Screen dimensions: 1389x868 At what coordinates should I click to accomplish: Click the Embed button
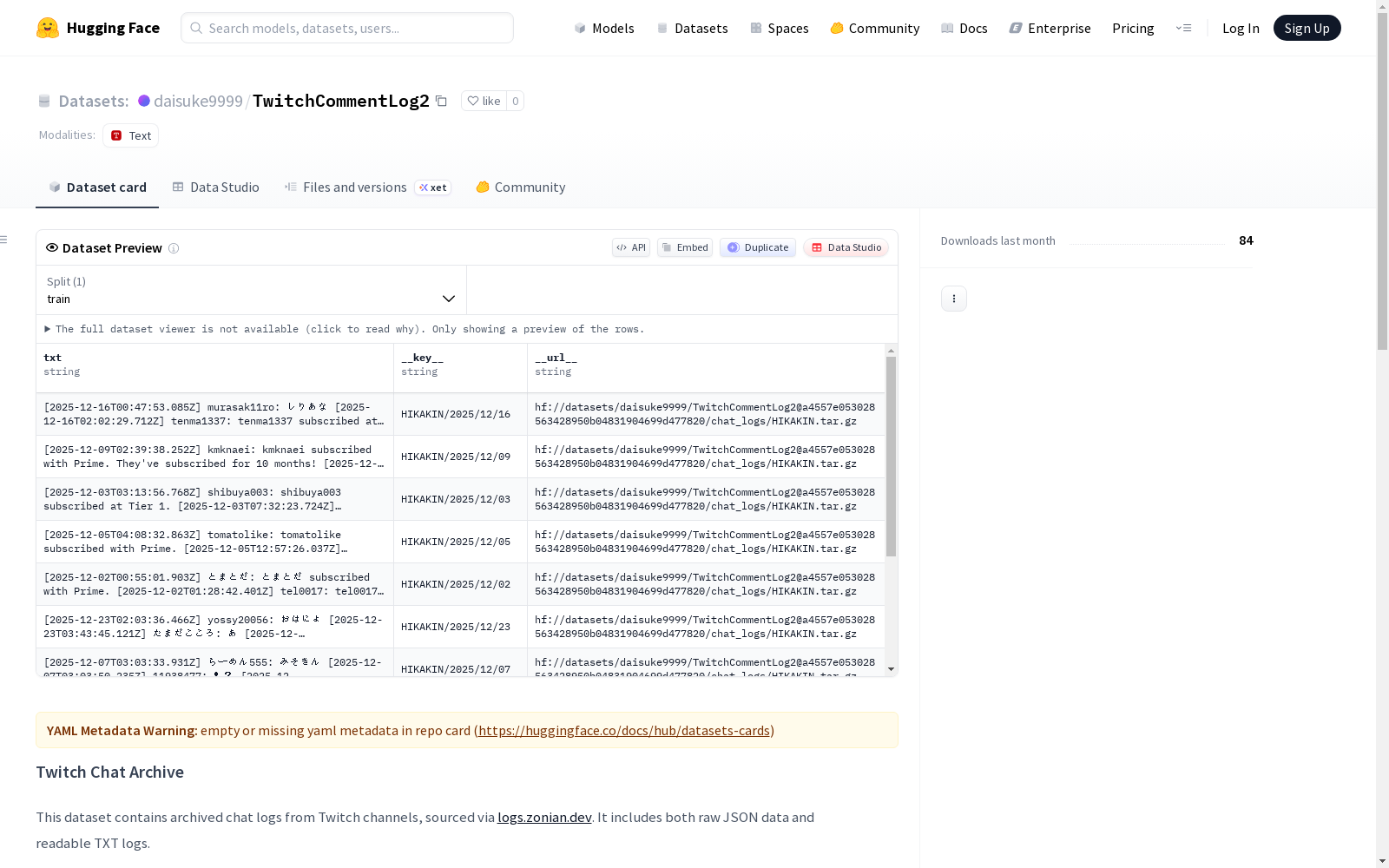(x=685, y=247)
